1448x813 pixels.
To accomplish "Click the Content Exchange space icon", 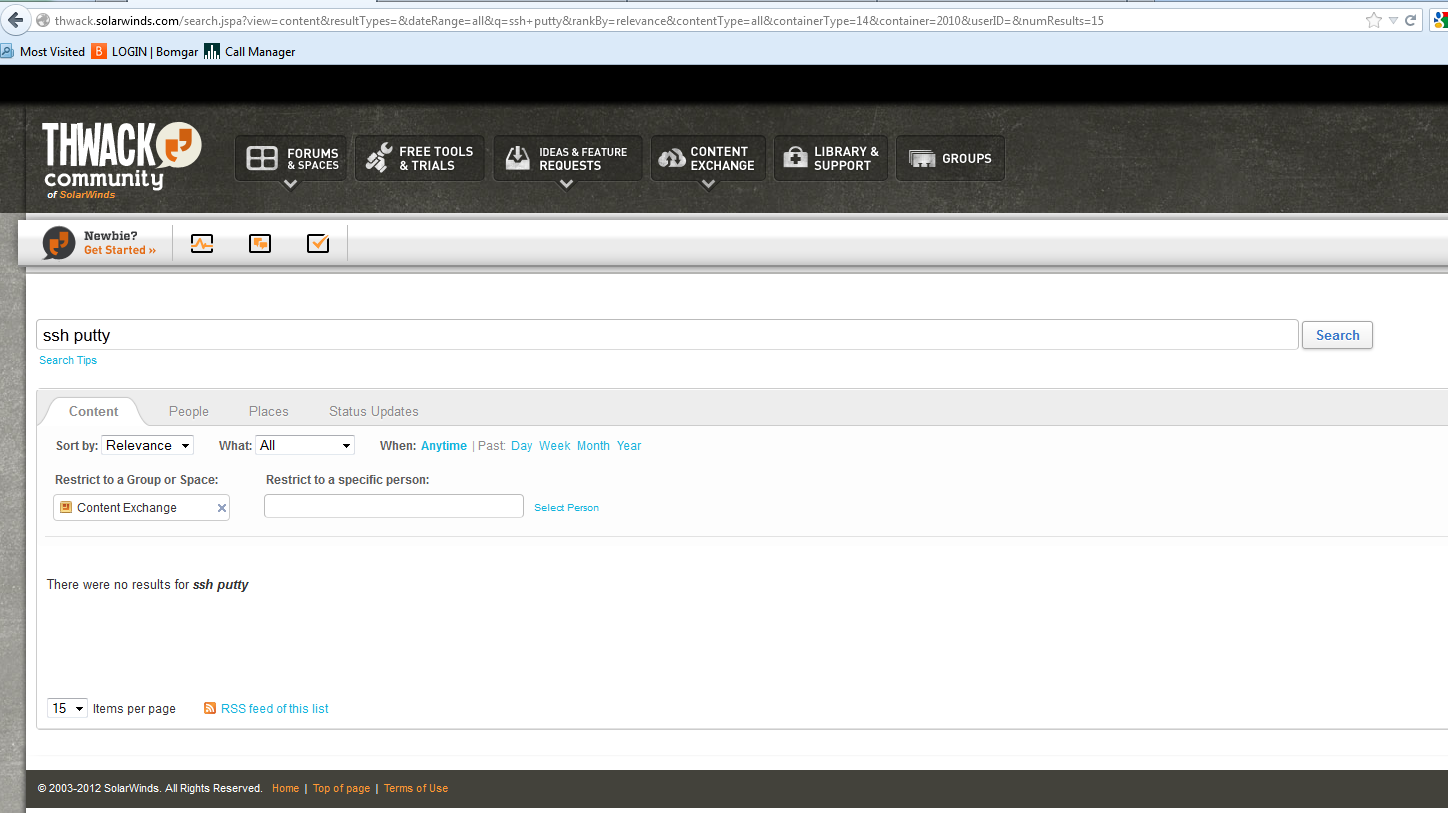I will tap(66, 507).
